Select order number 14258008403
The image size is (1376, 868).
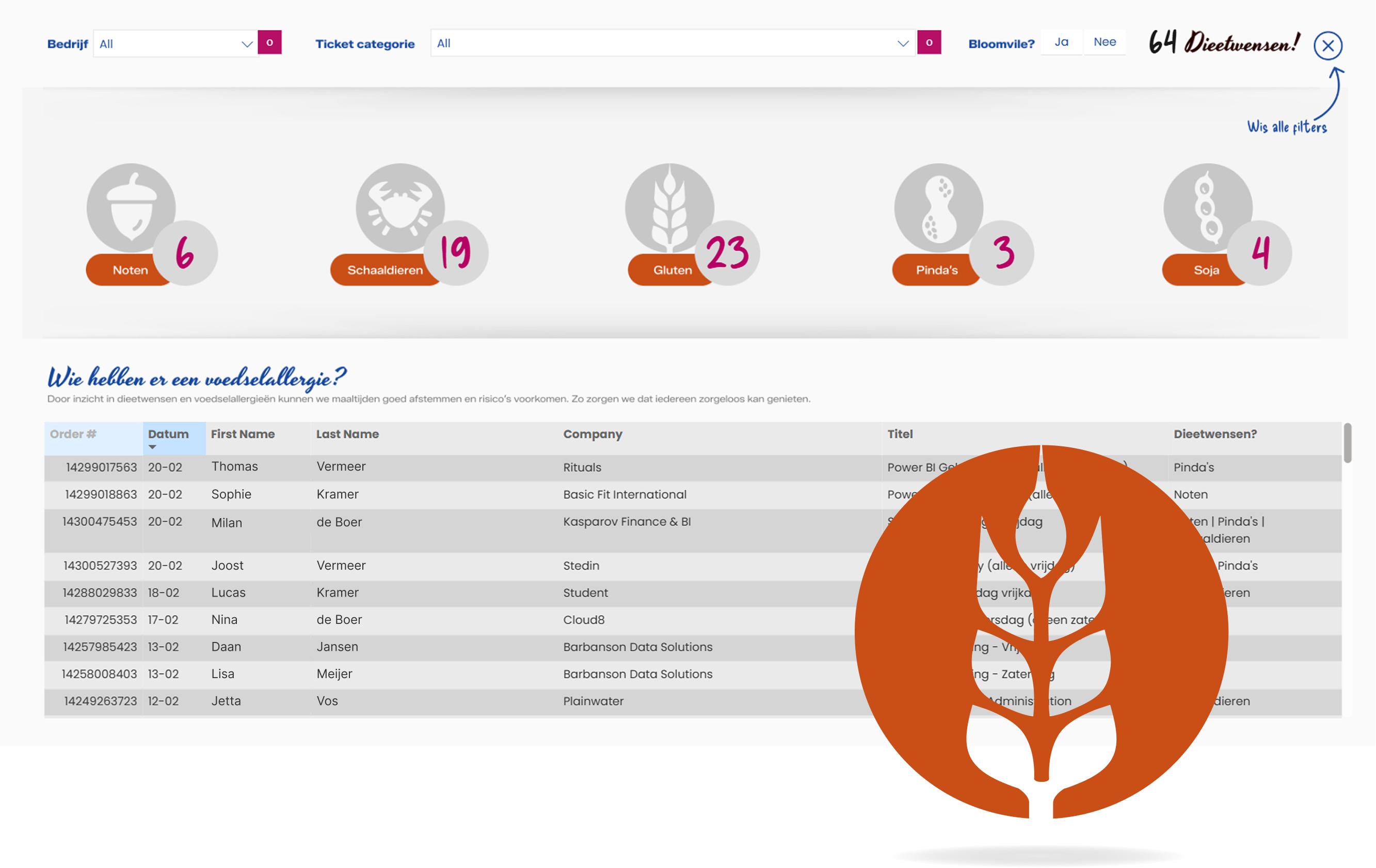click(100, 674)
